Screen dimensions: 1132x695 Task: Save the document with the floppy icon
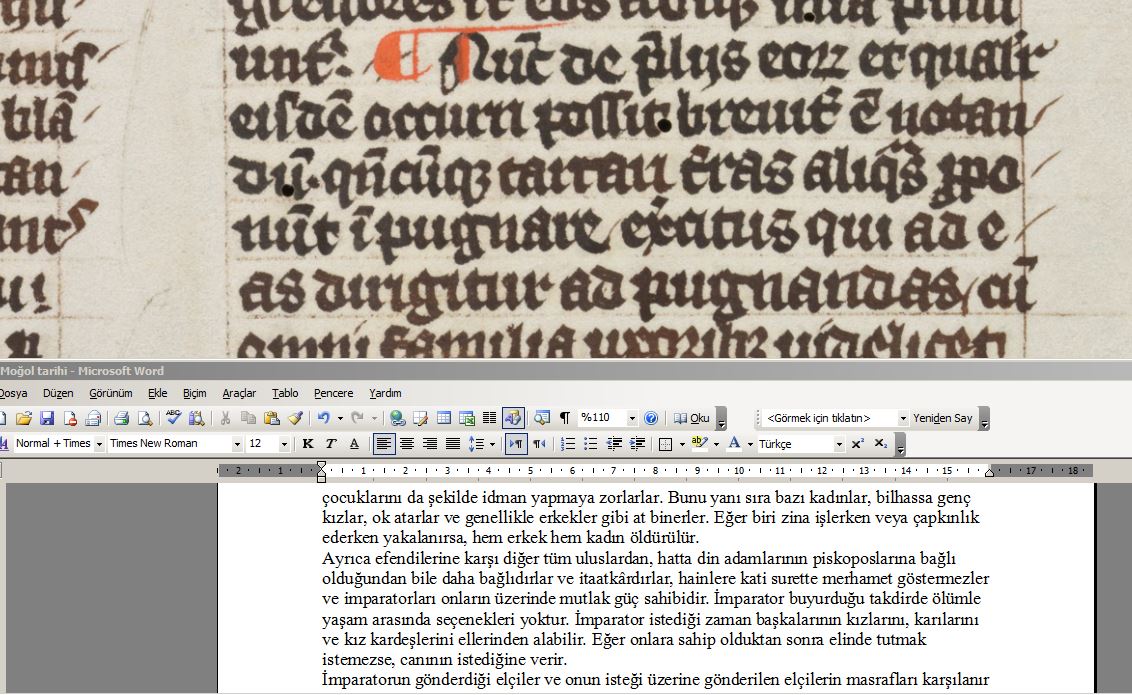pyautogui.click(x=47, y=418)
